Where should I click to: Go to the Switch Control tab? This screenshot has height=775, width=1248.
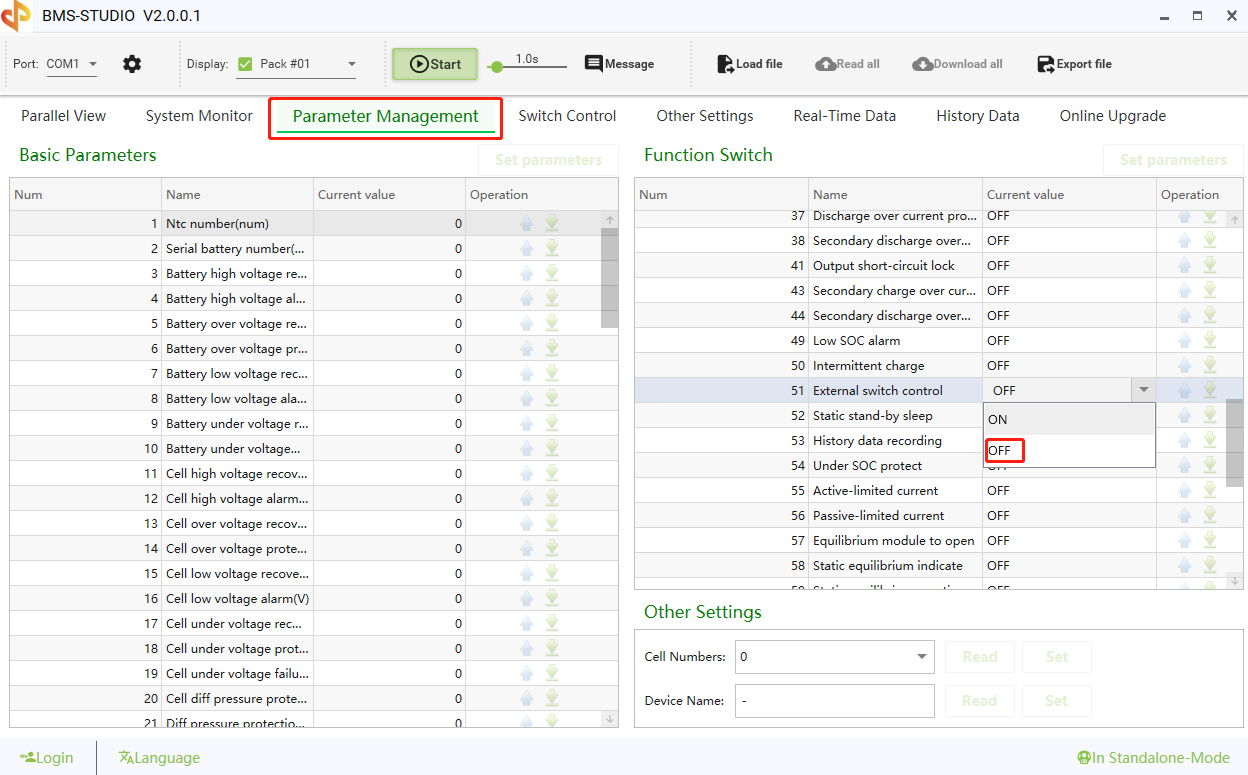point(567,116)
